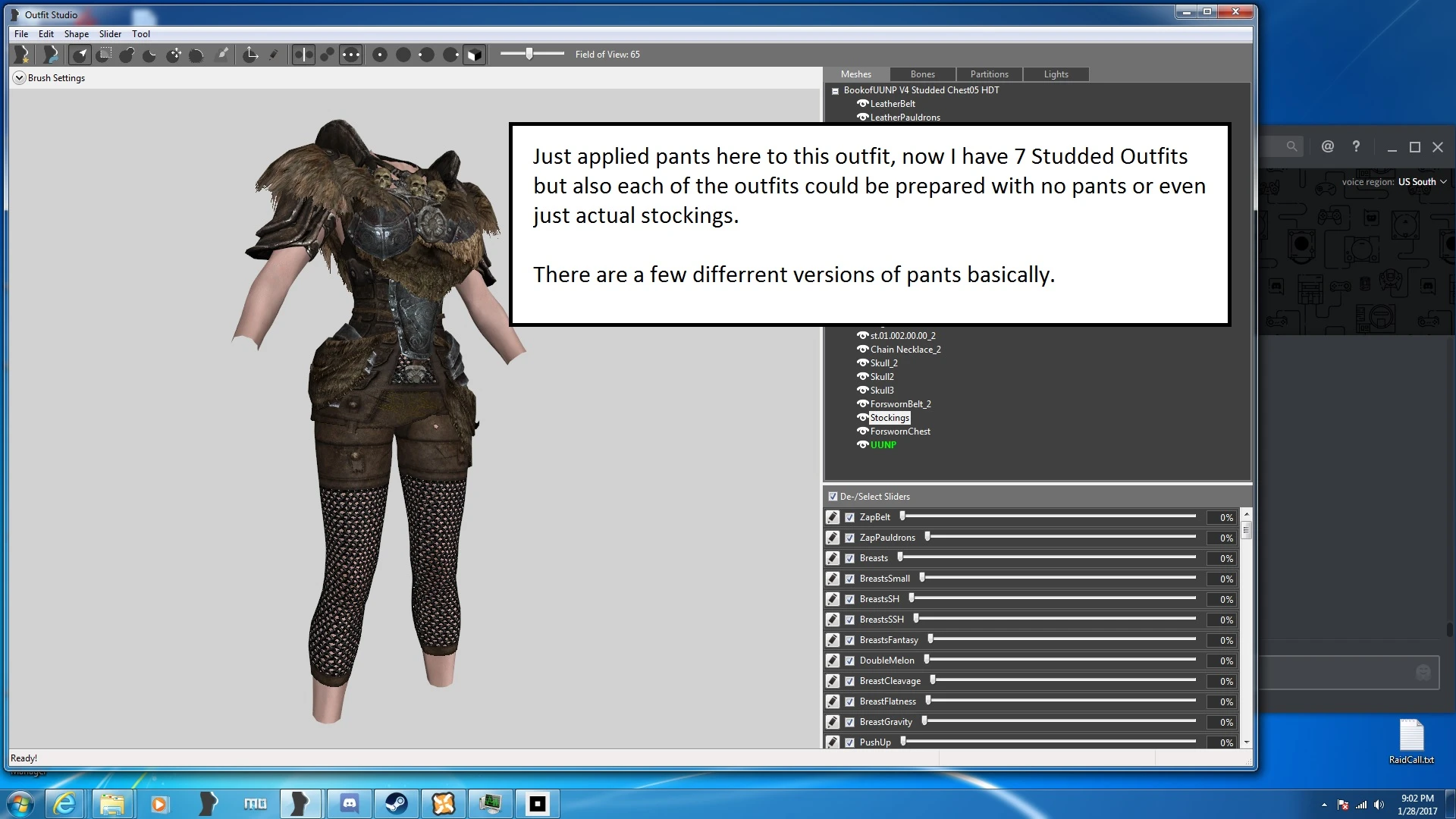Hide the Stockings mesh eye icon
Viewport: 1456px width, 819px height.
click(862, 418)
